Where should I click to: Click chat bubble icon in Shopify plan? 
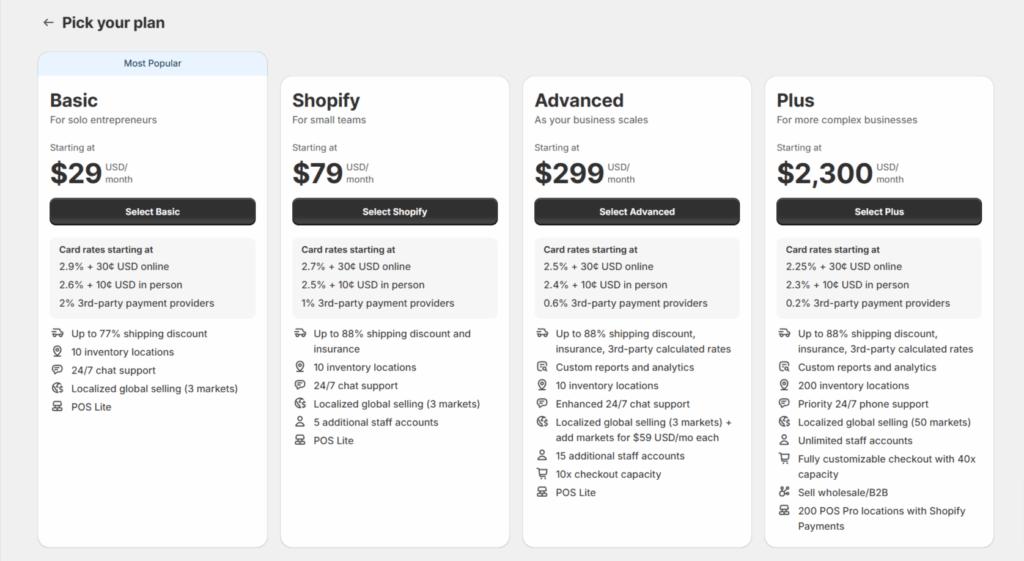pos(300,385)
